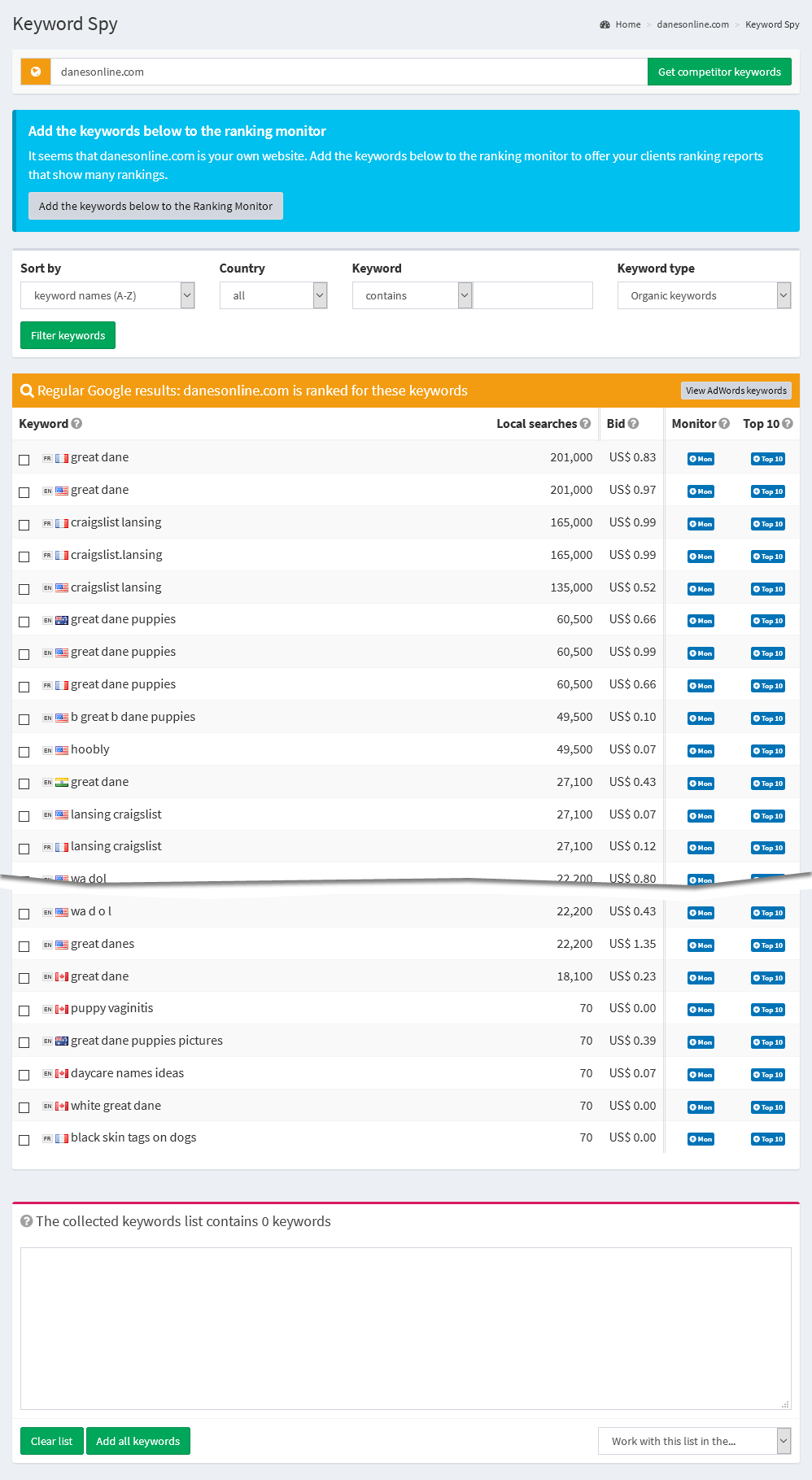812x1480 pixels.
Task: Click the '135,000' local searches value
Action: coord(571,587)
